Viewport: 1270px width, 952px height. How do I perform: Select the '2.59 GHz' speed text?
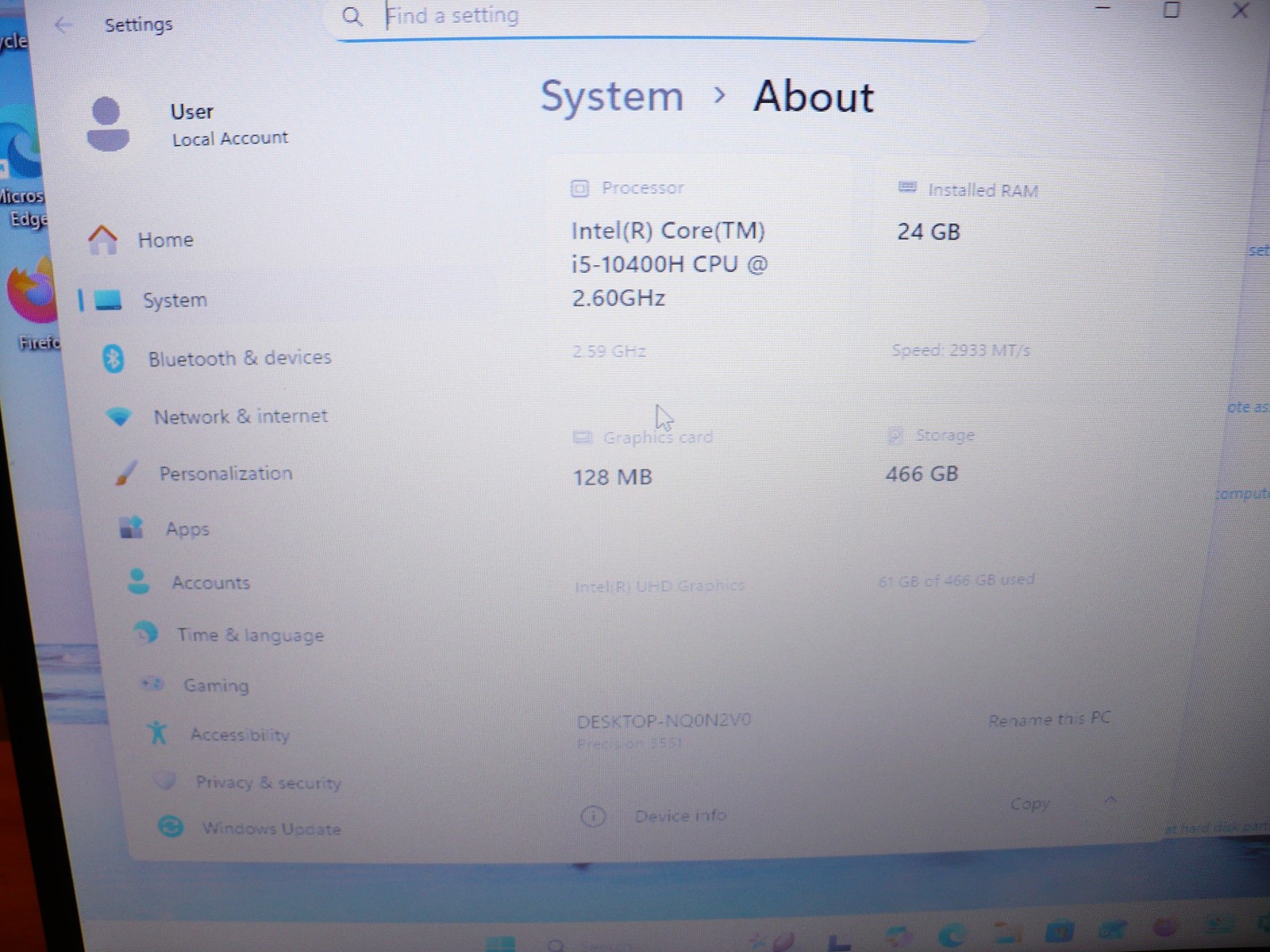click(609, 351)
